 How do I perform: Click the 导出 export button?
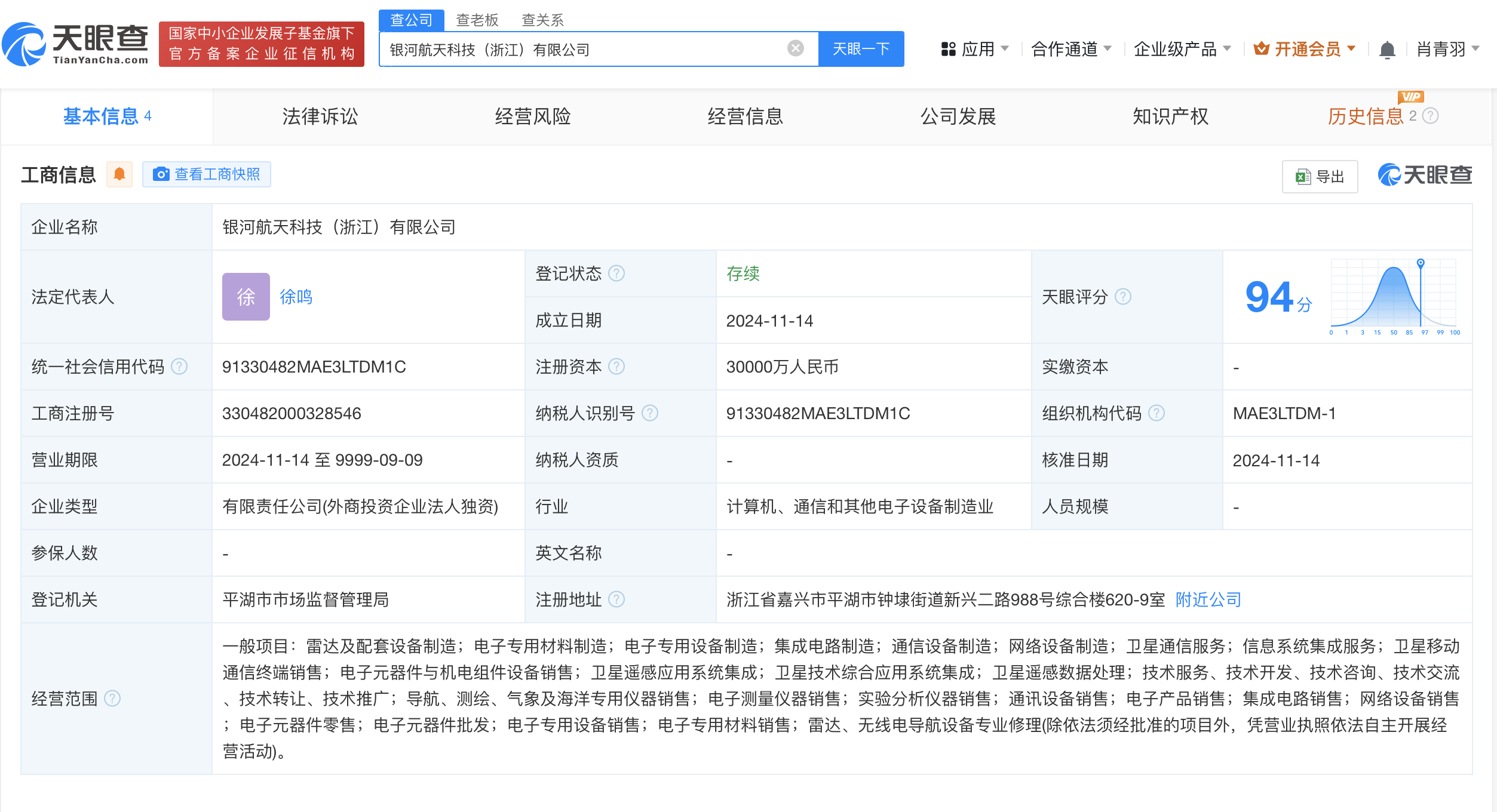point(1320,177)
